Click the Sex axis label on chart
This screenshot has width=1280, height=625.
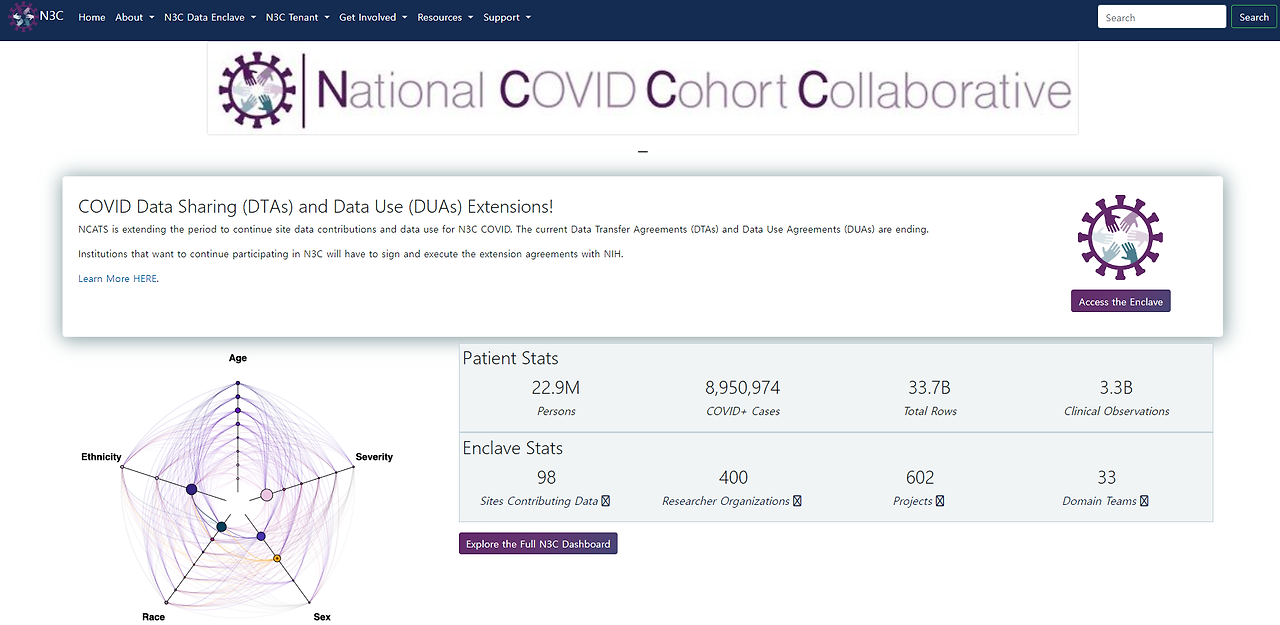pyautogui.click(x=322, y=617)
